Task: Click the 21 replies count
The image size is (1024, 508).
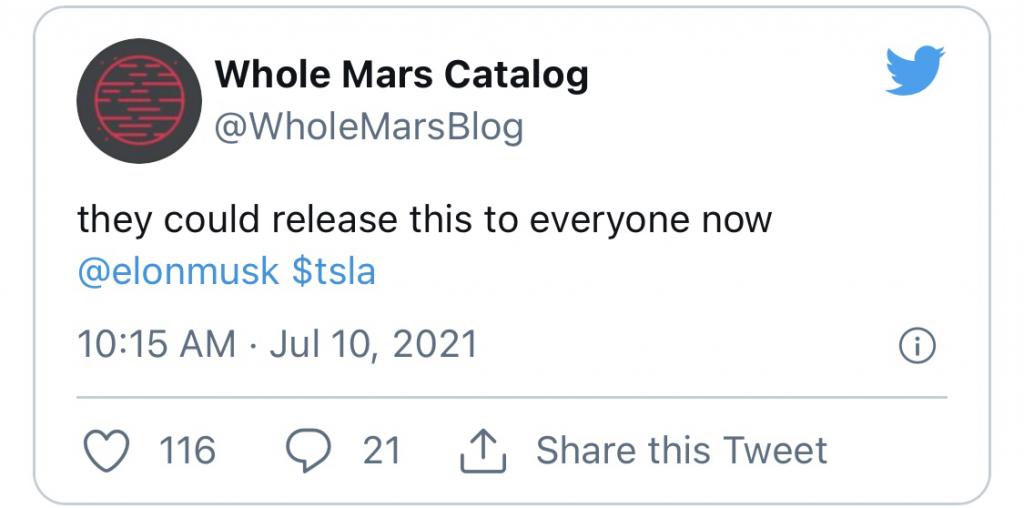Action: click(x=381, y=451)
